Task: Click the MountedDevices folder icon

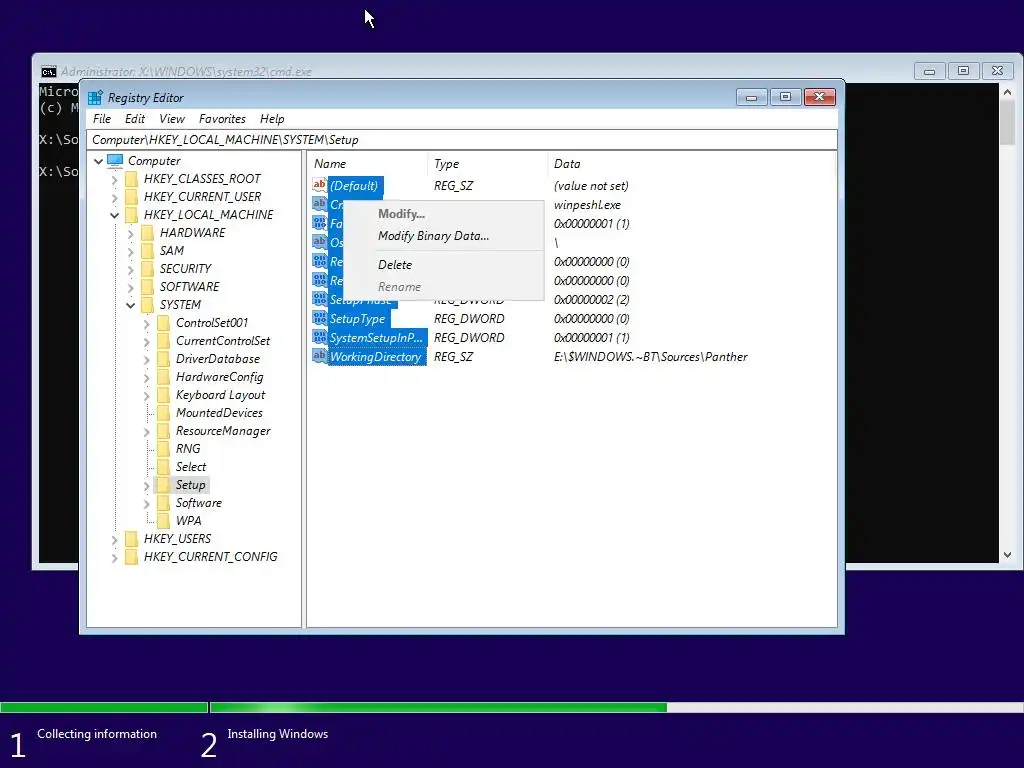Action: click(163, 413)
